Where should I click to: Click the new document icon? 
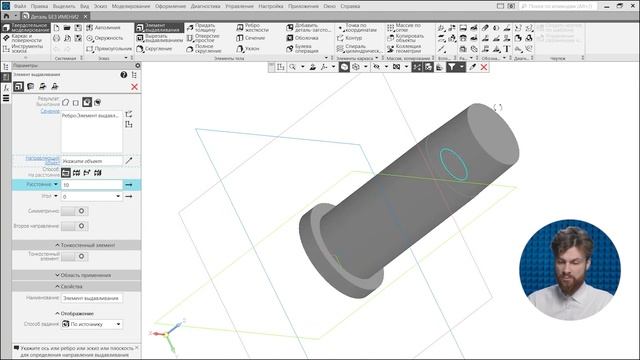(56, 28)
